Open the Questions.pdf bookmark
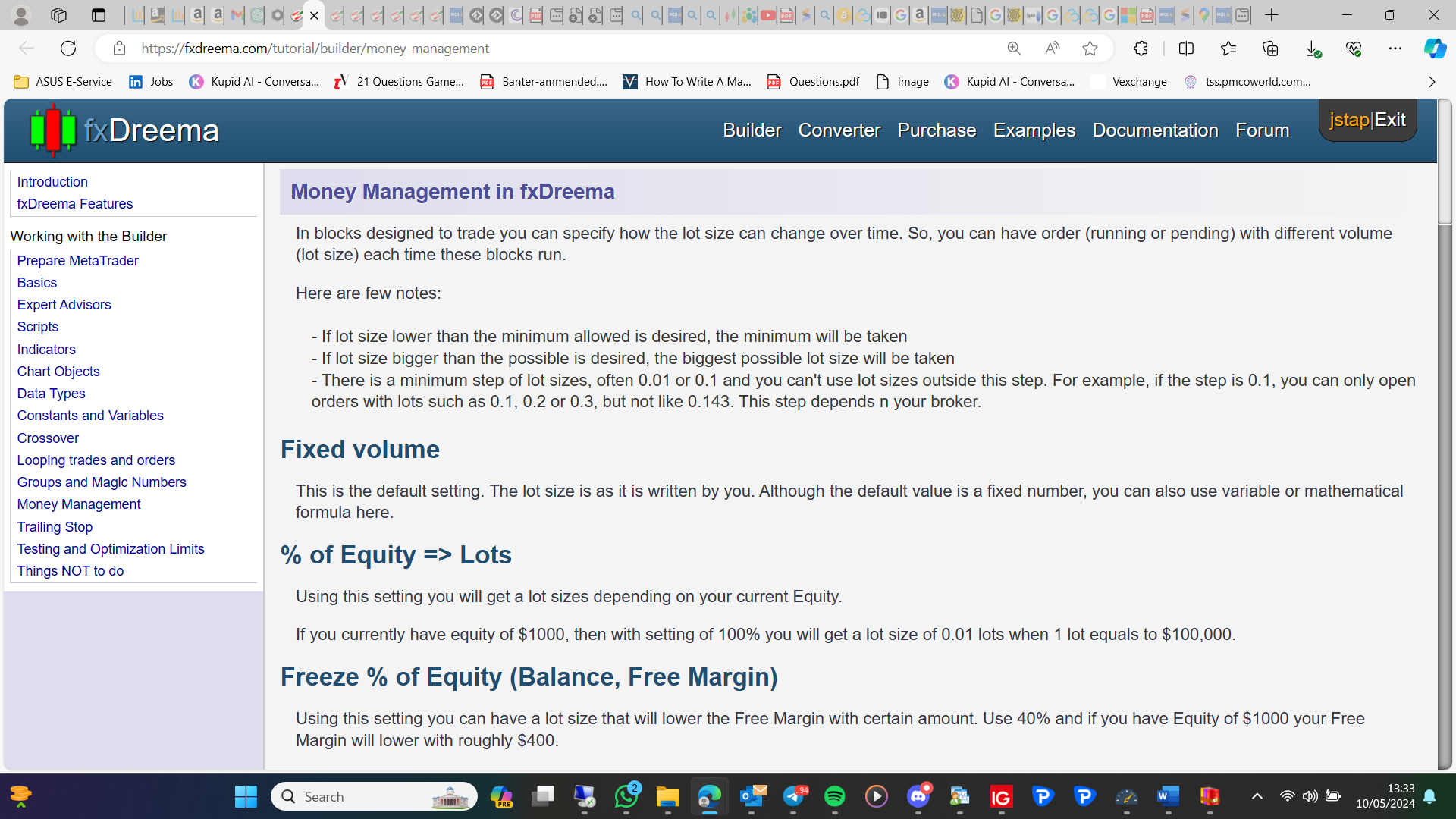1456x819 pixels. (x=813, y=82)
